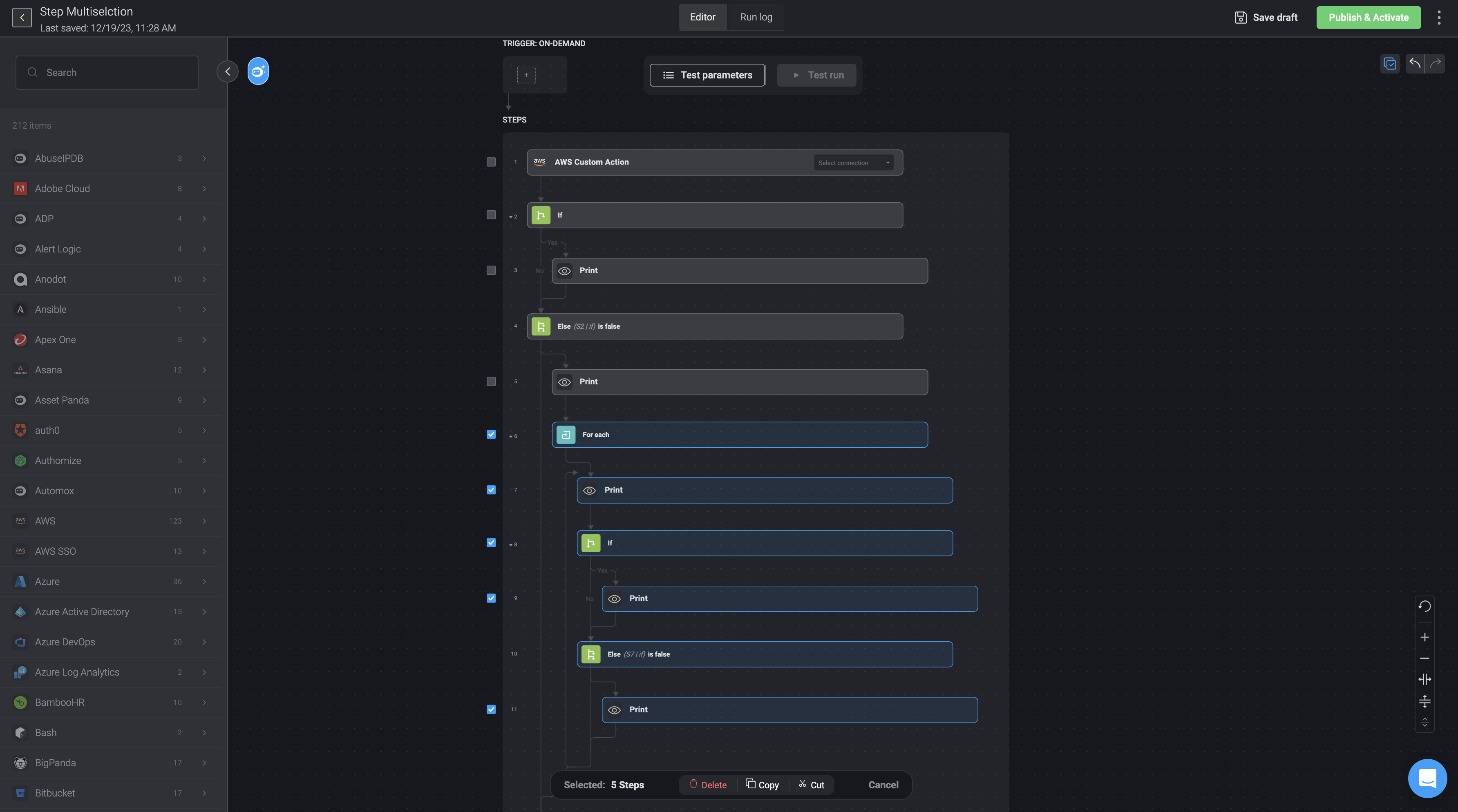Viewport: 1458px width, 812px height.
Task: Open the support chat bubble
Action: [1427, 778]
